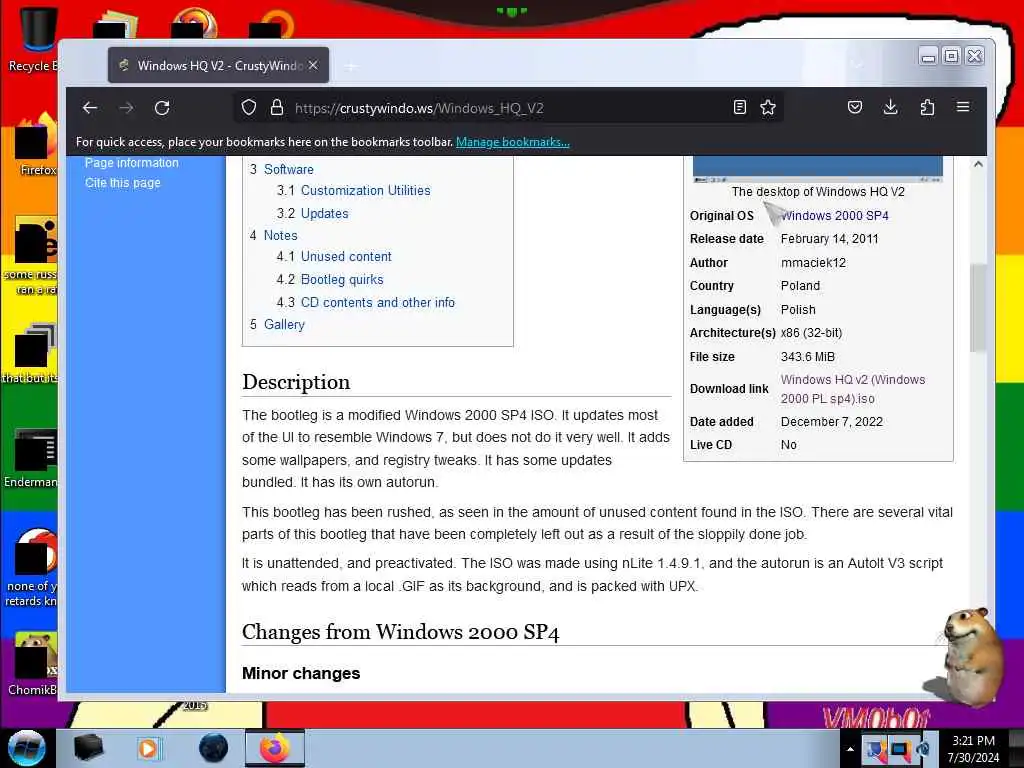
Task: Open the Windows HQ v2 iso download link
Action: click(853, 389)
